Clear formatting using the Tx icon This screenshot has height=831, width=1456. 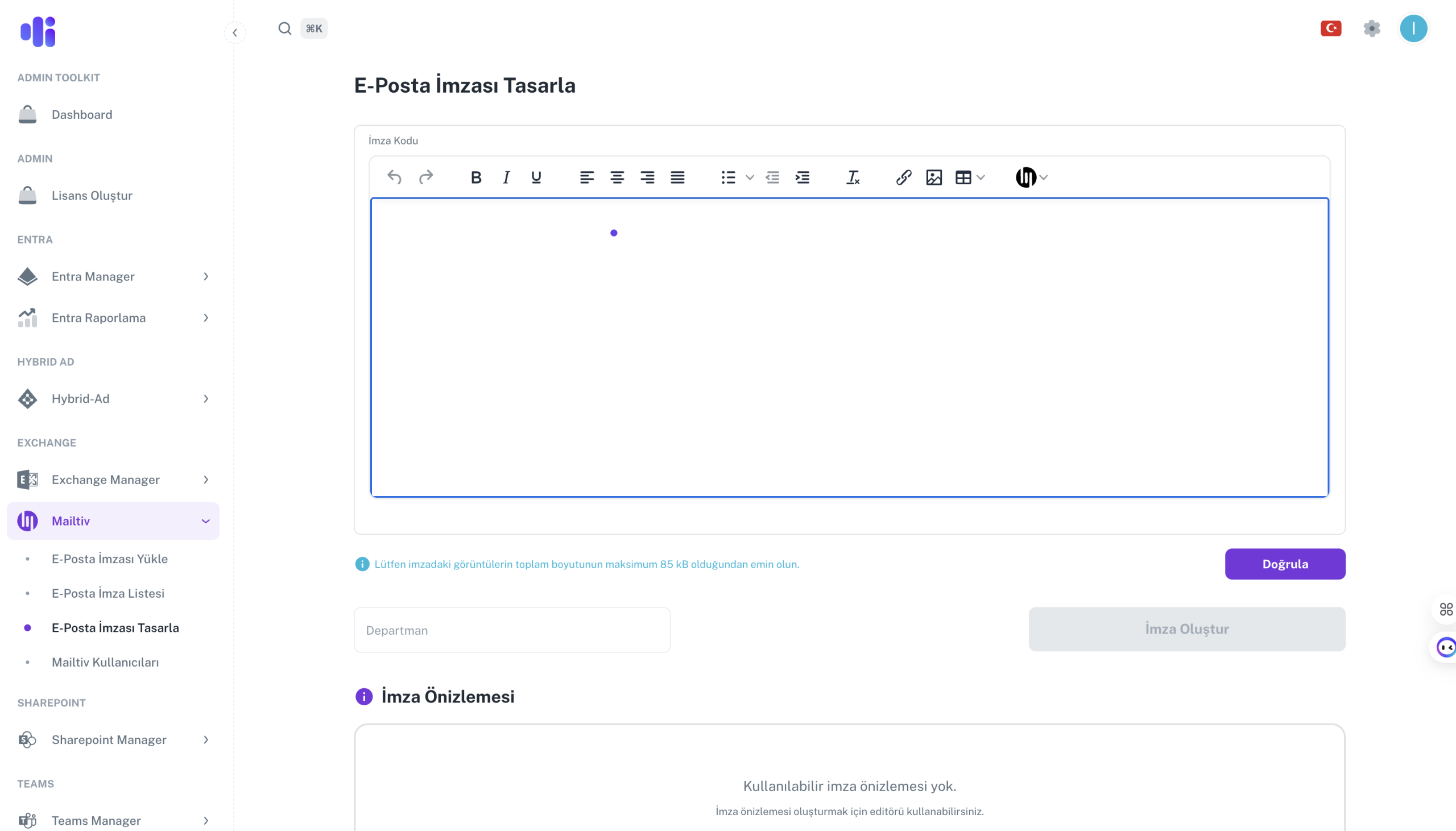click(x=853, y=177)
